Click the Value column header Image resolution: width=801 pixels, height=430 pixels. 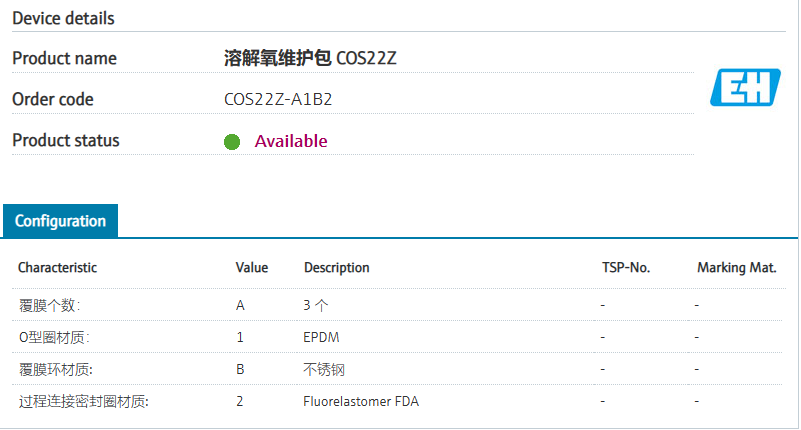coord(252,268)
